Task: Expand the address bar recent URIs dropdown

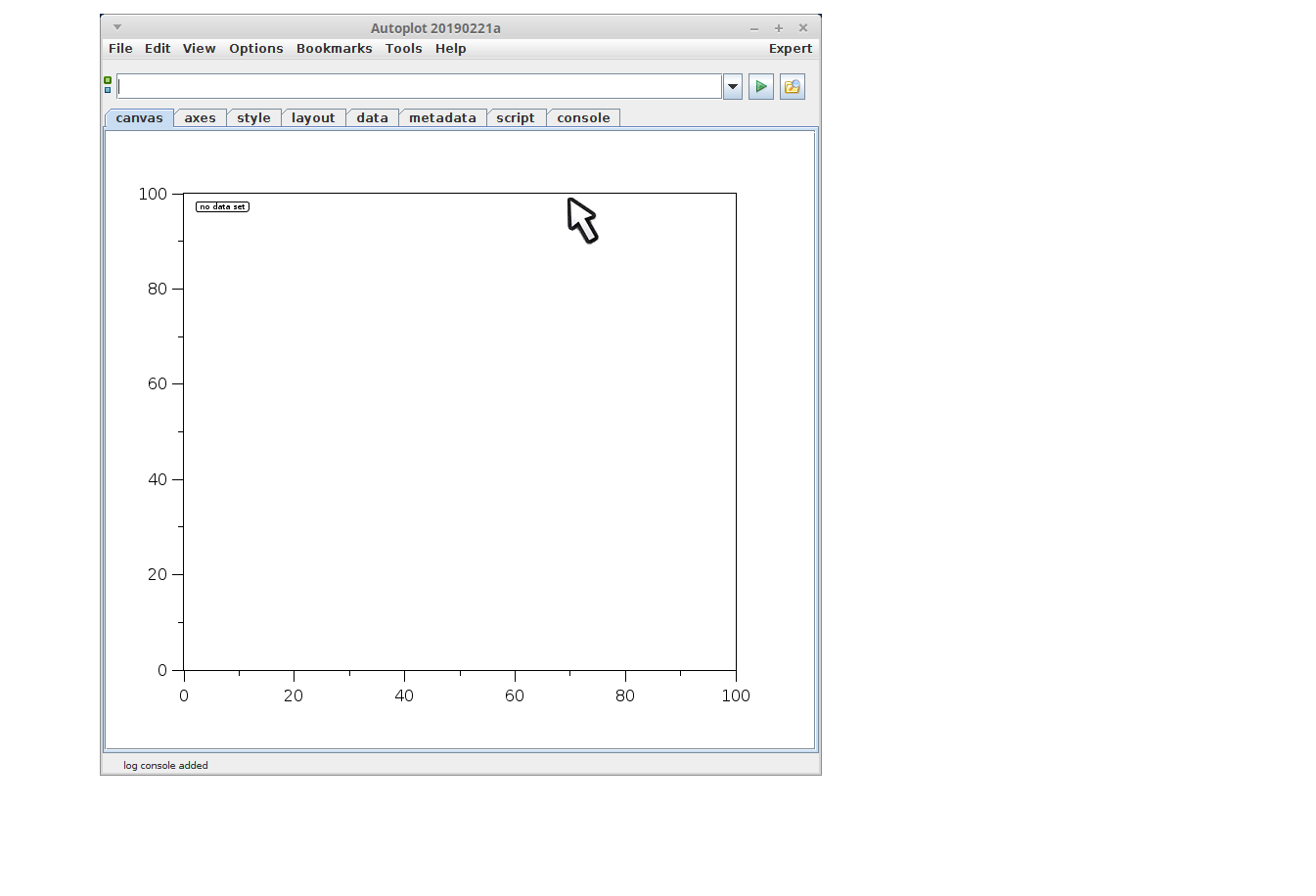Action: 732,87
